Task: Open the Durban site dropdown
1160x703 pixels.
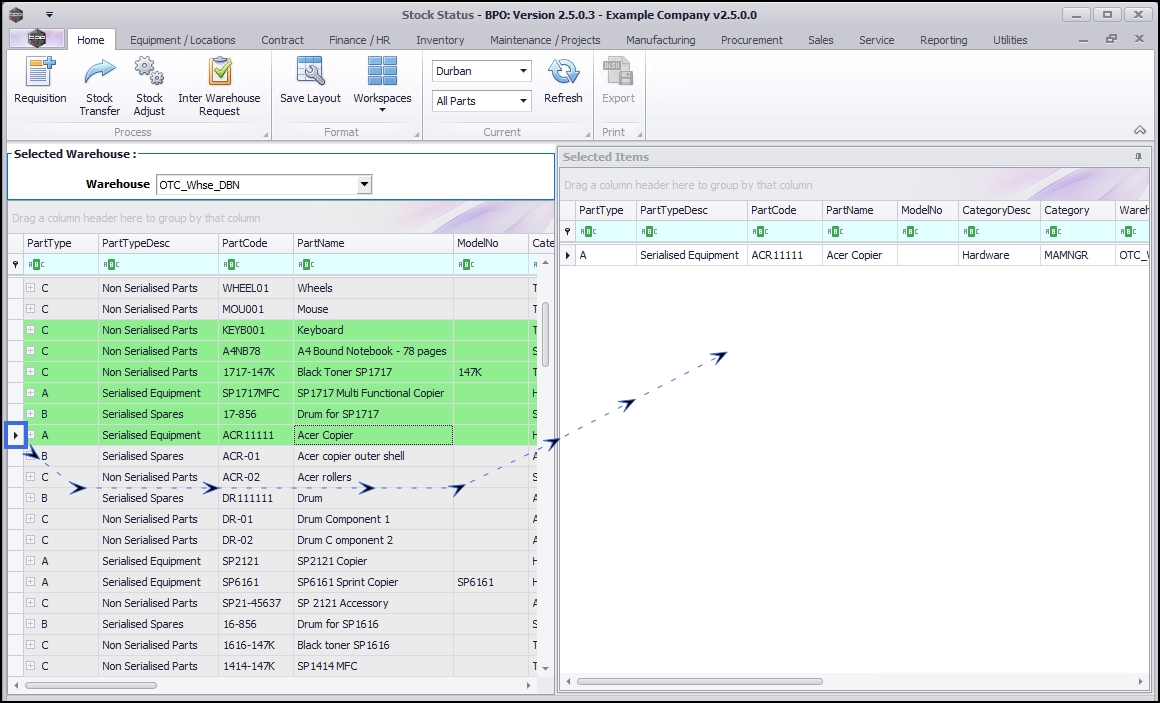Action: pyautogui.click(x=523, y=71)
